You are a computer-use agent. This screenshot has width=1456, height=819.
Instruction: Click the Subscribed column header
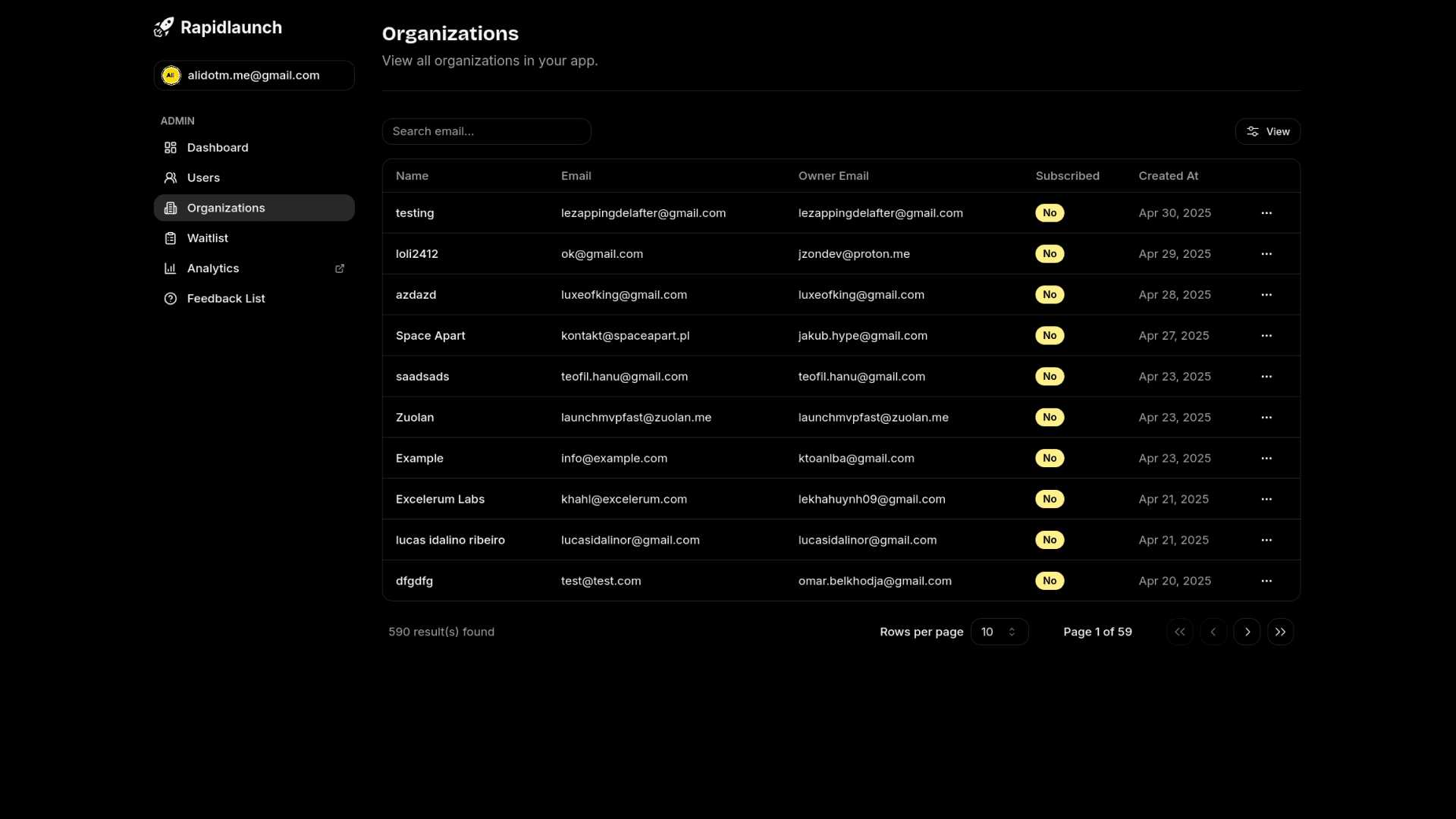pyautogui.click(x=1067, y=176)
